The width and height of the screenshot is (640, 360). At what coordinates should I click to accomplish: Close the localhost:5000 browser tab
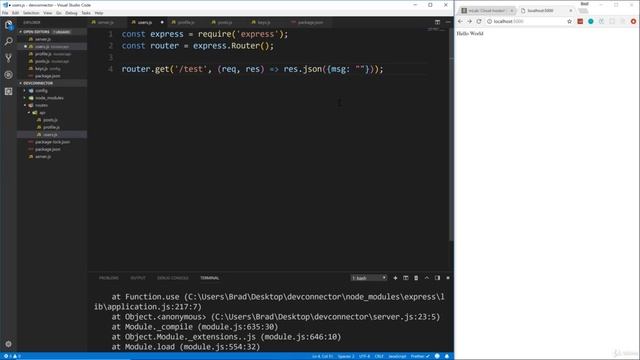point(571,10)
